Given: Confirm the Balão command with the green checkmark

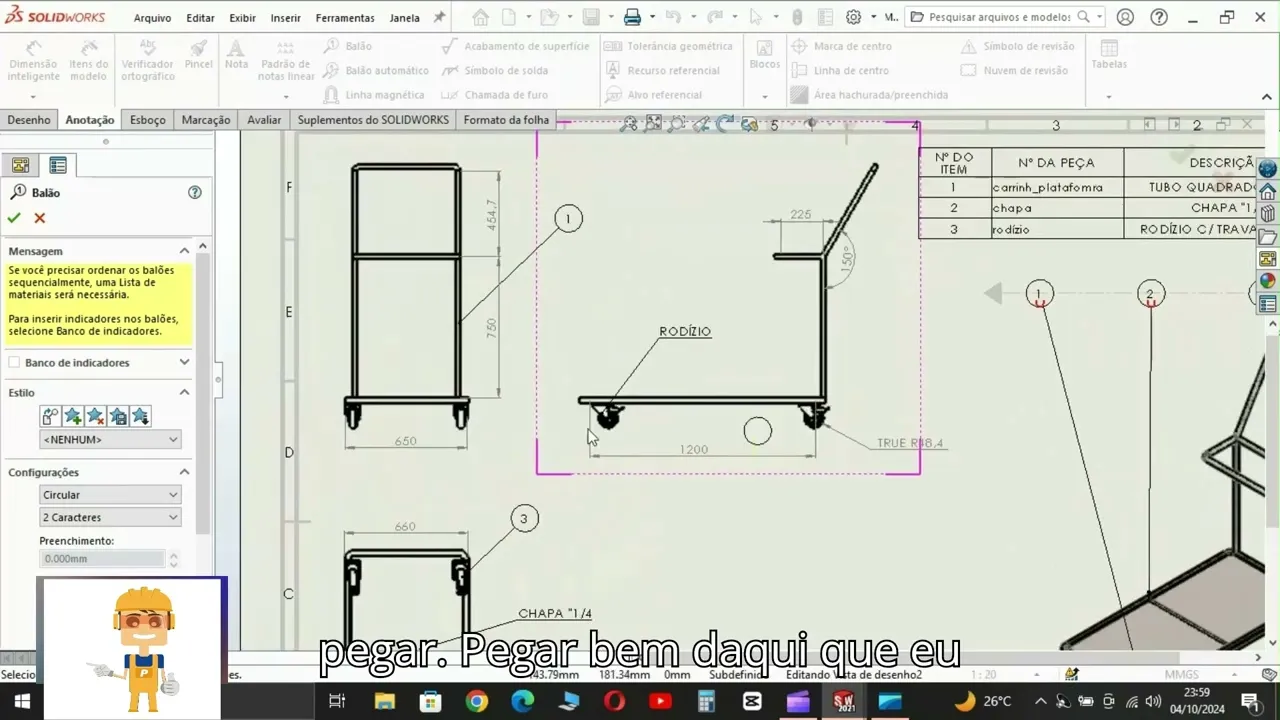Looking at the screenshot, I should pos(14,218).
